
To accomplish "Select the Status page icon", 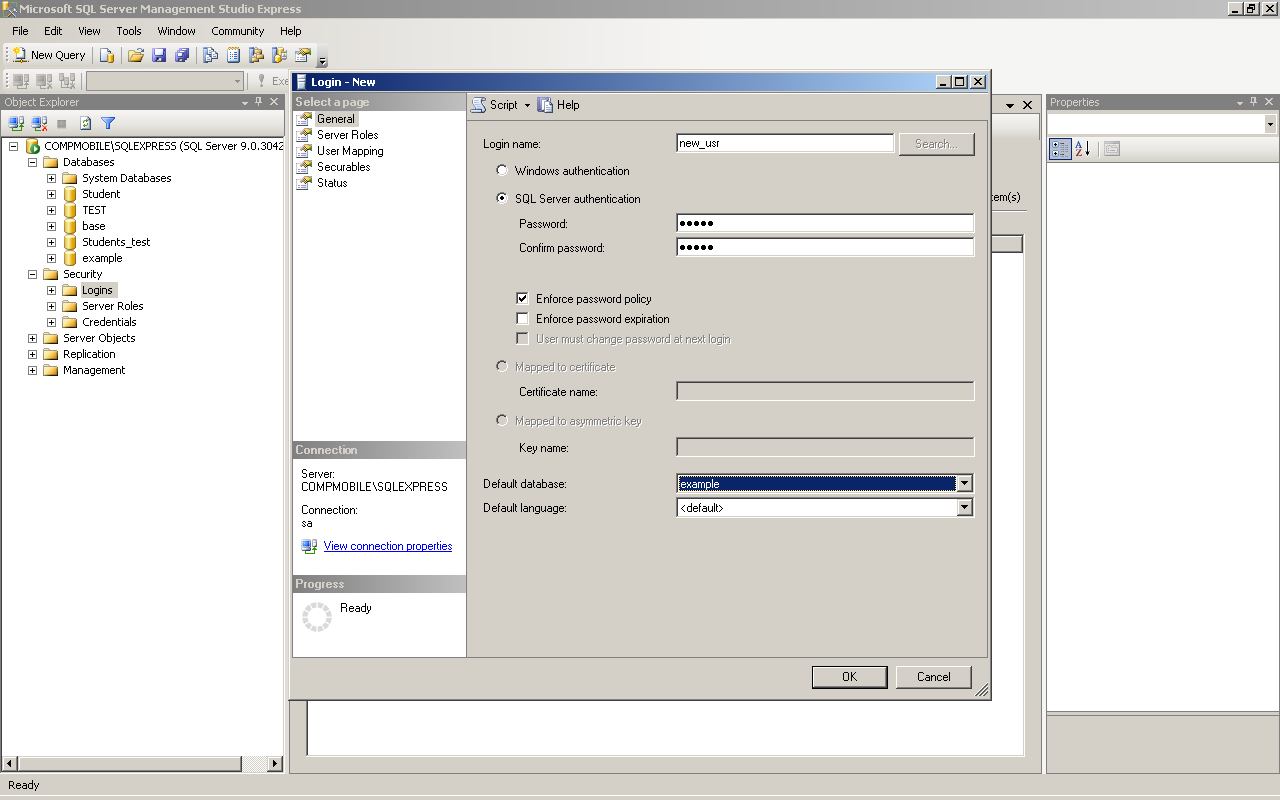I will (305, 183).
